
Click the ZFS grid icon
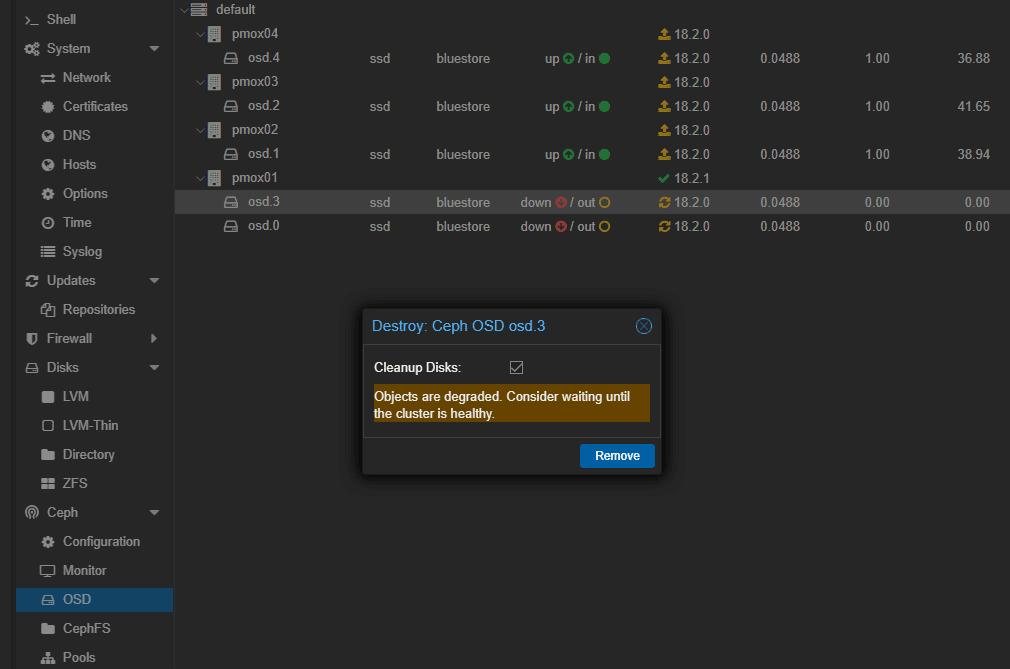pyautogui.click(x=48, y=484)
